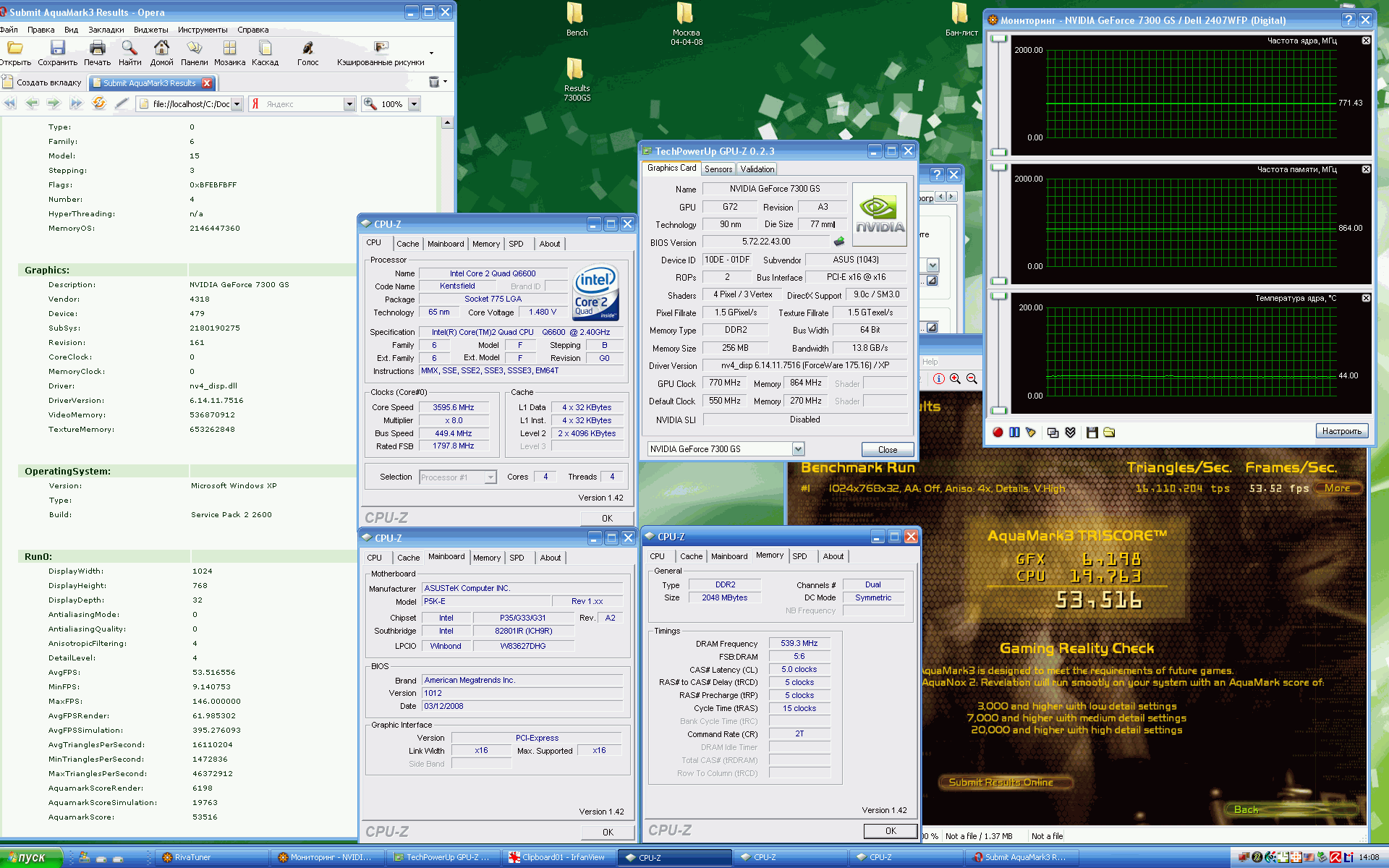Expand the Opera toolbar overflow arrow

click(431, 53)
